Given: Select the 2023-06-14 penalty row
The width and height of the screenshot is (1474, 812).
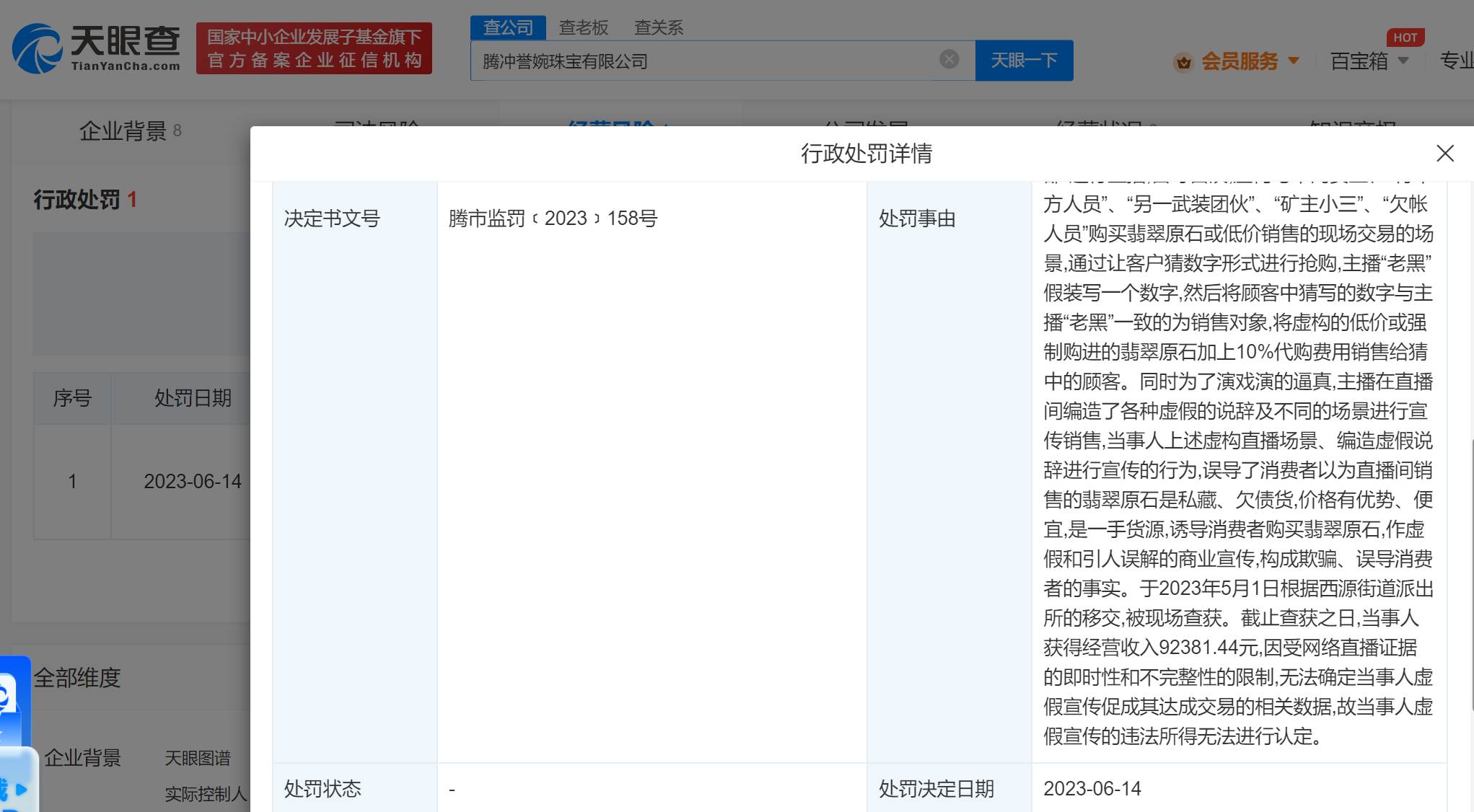Looking at the screenshot, I should [193, 481].
